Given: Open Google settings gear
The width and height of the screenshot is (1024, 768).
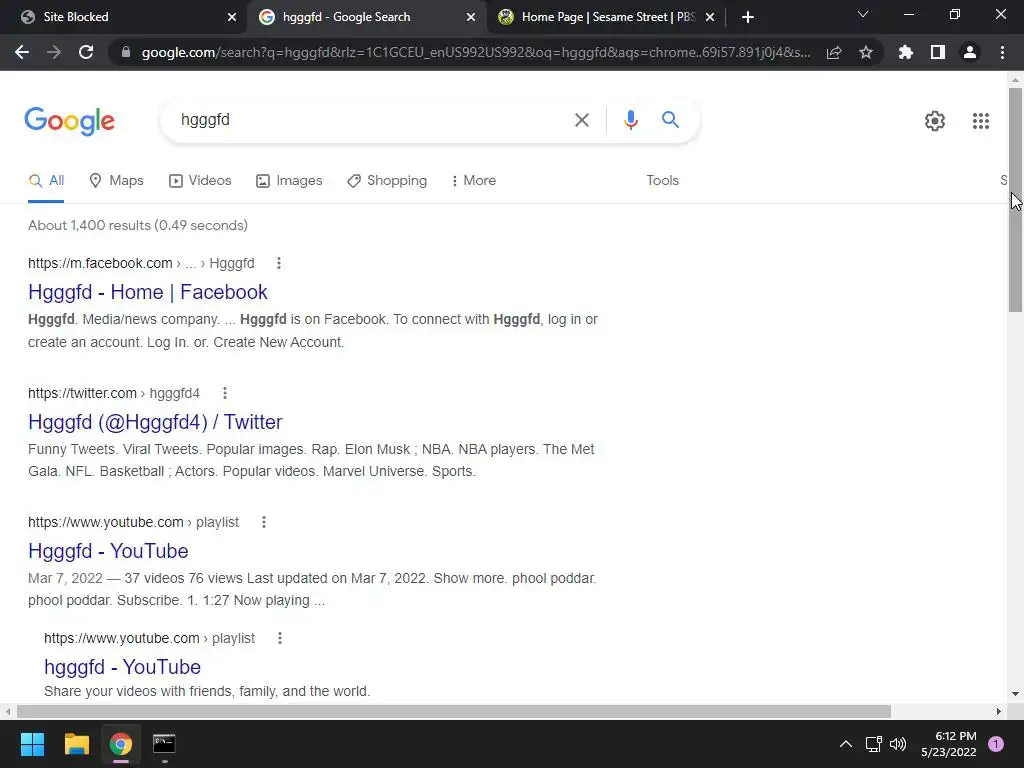Looking at the screenshot, I should click(x=935, y=121).
